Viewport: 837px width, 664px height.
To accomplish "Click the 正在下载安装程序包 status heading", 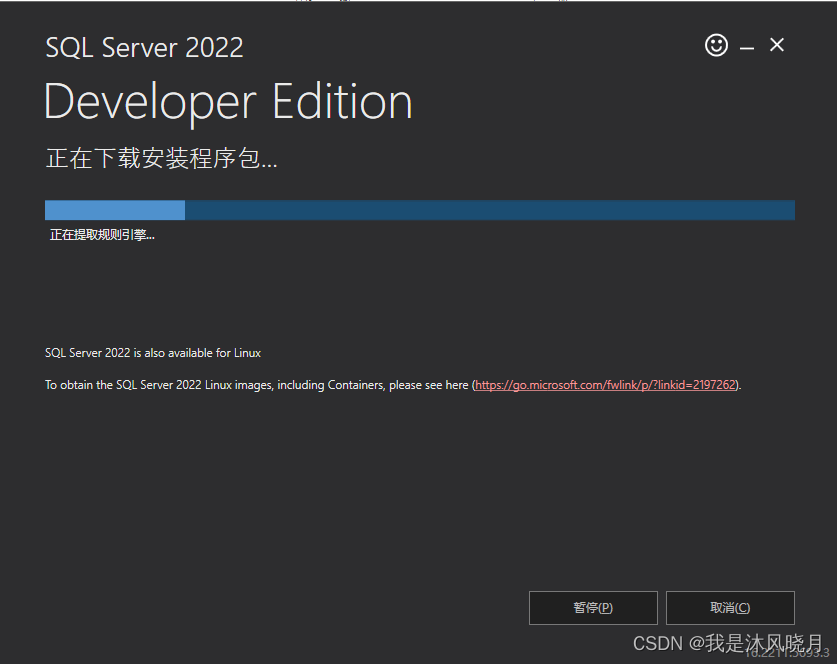I will 161,158.
